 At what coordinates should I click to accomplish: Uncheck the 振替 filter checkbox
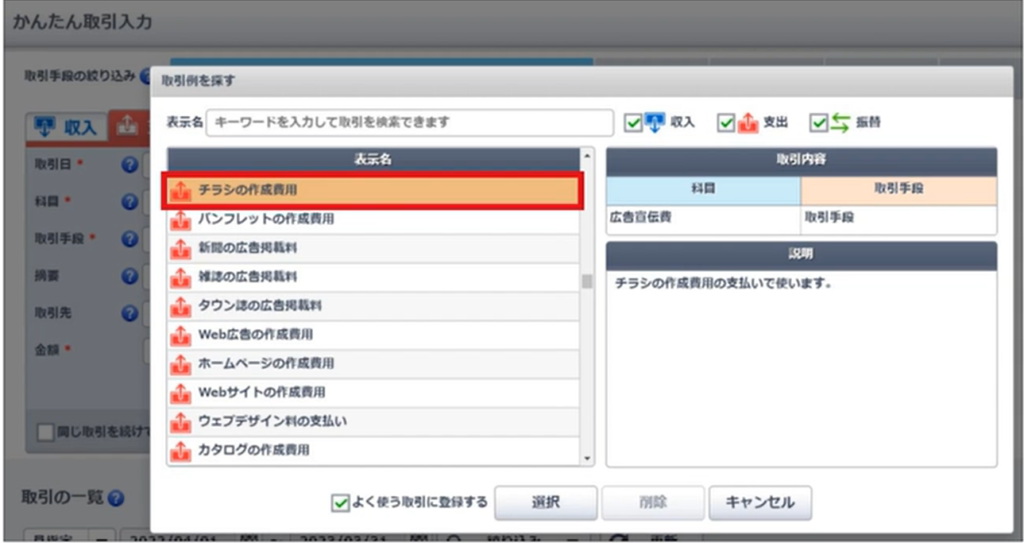(819, 122)
